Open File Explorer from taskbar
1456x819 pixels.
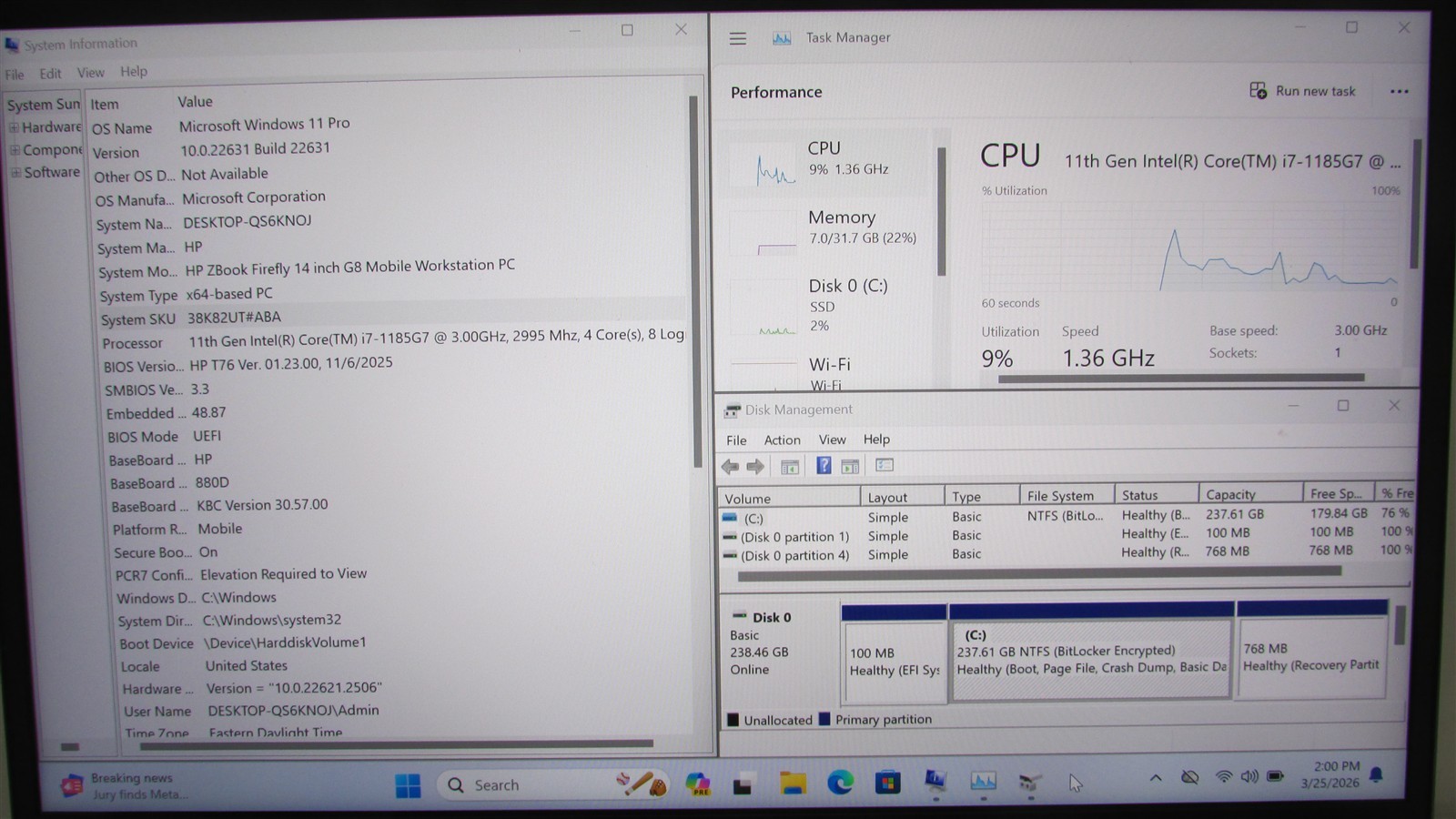point(793,784)
